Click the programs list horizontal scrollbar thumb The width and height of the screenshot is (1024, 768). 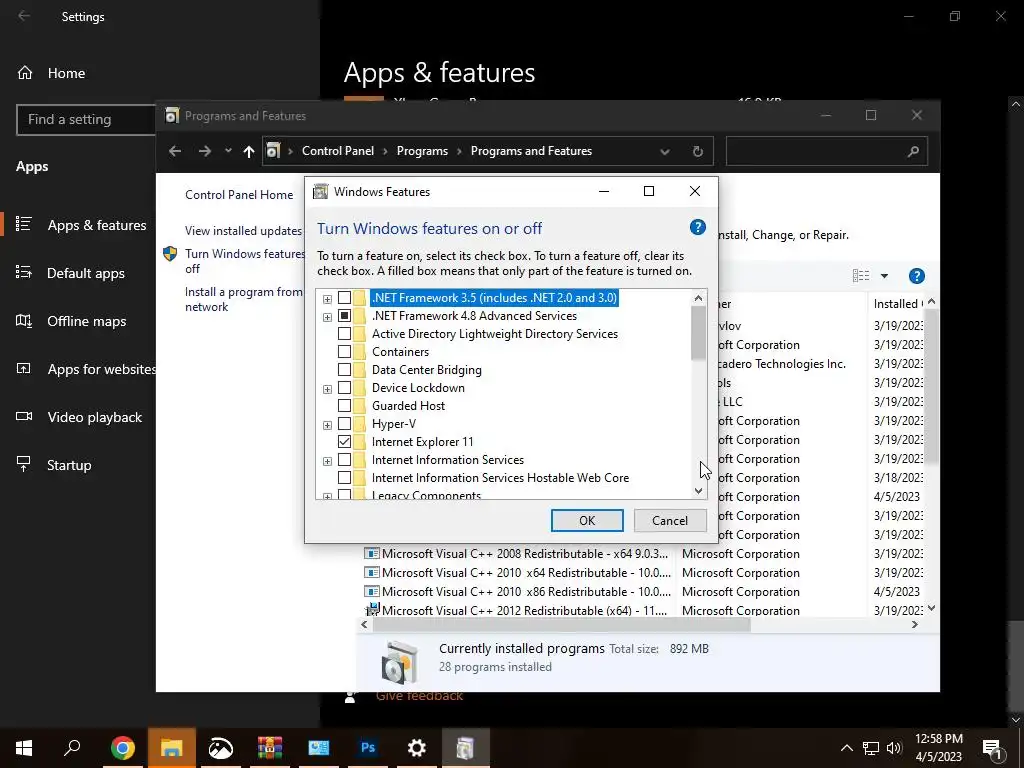point(562,624)
